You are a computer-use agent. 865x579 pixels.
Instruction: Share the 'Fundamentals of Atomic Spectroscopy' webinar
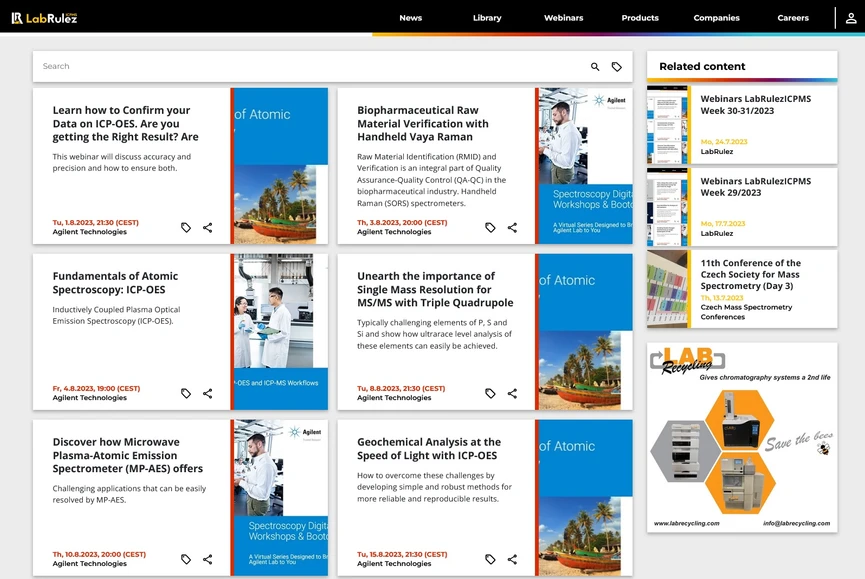click(x=207, y=393)
